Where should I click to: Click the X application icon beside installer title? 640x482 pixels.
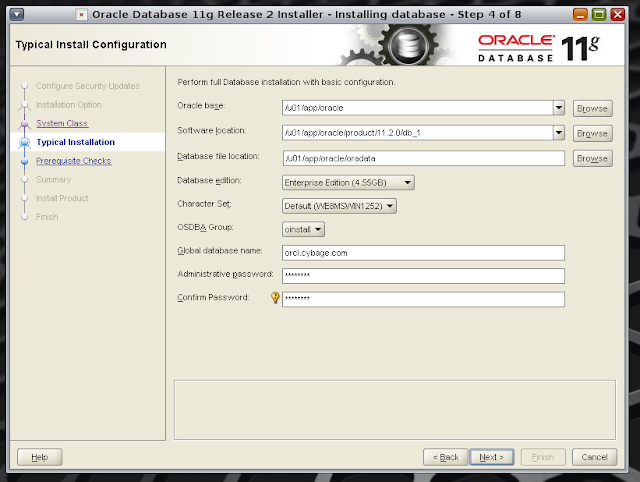tap(81, 15)
